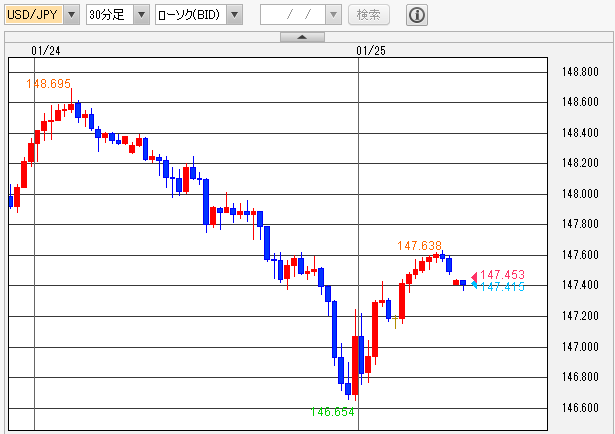The height and width of the screenshot is (434, 615).
Task: Click the 147.400 price axis label
Action: [580, 285]
